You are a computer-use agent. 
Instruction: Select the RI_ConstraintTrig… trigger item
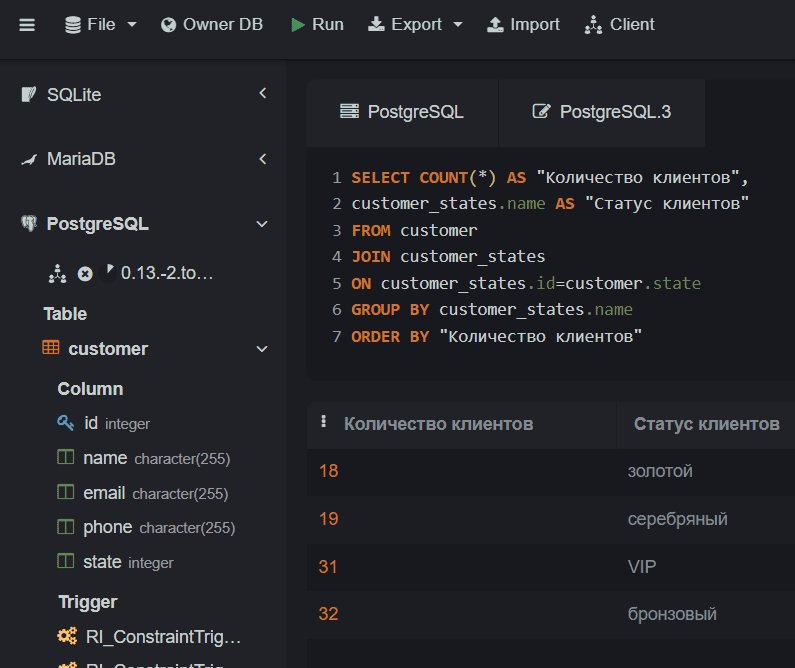[x=163, y=637]
